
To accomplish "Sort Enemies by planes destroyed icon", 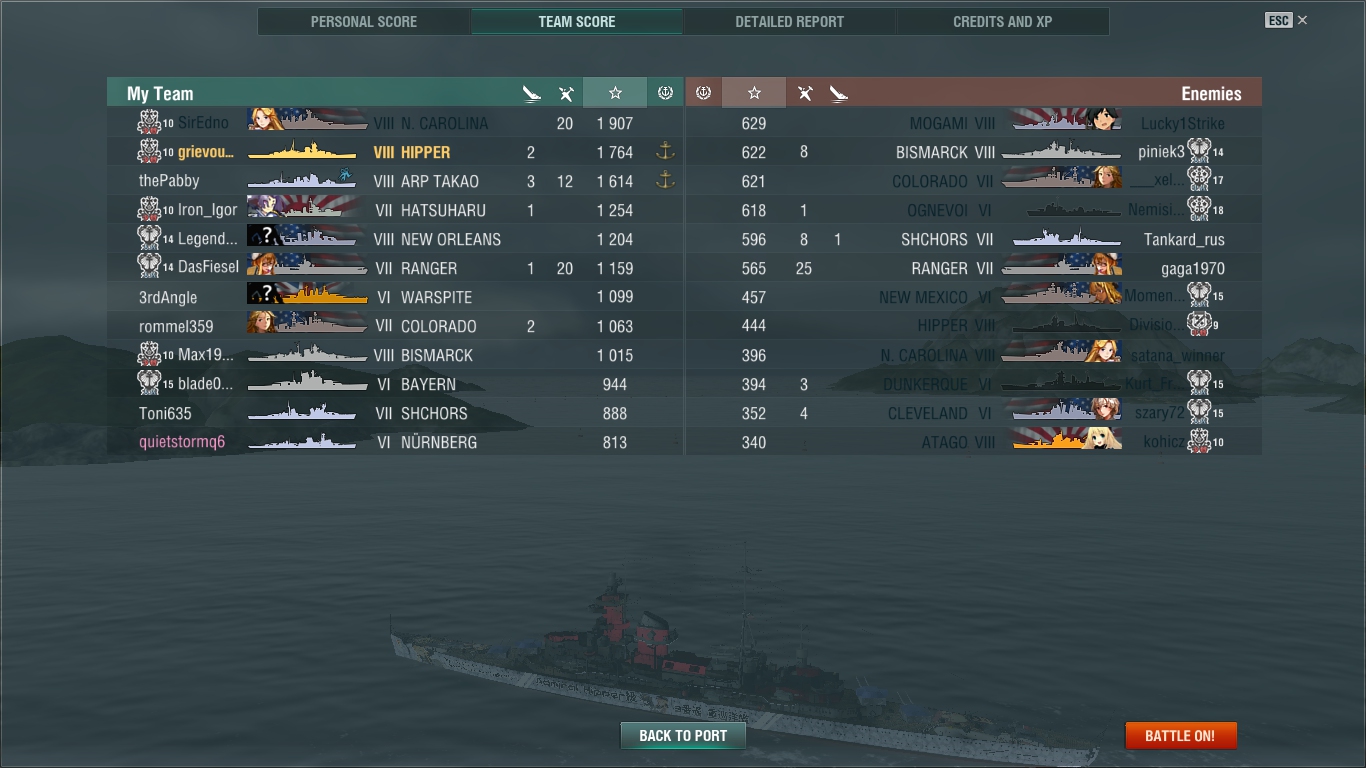I will pyautogui.click(x=804, y=94).
